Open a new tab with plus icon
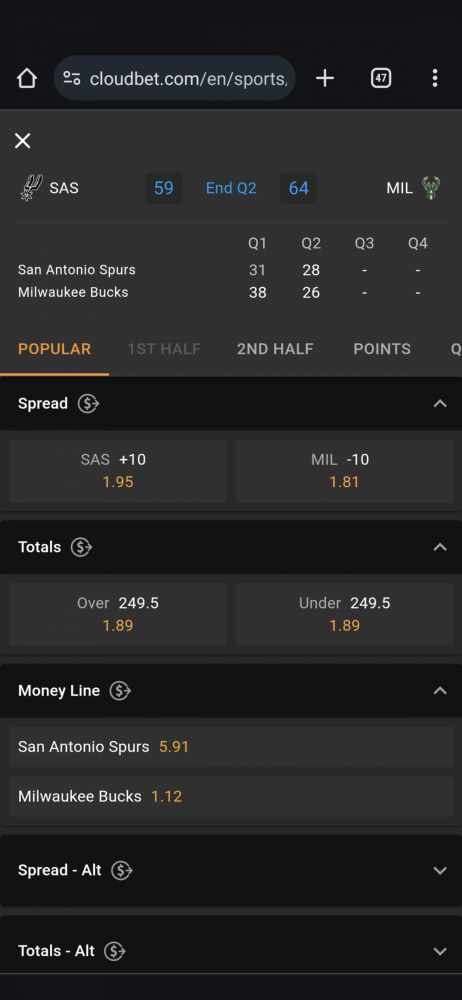This screenshot has height=1000, width=462. (325, 78)
